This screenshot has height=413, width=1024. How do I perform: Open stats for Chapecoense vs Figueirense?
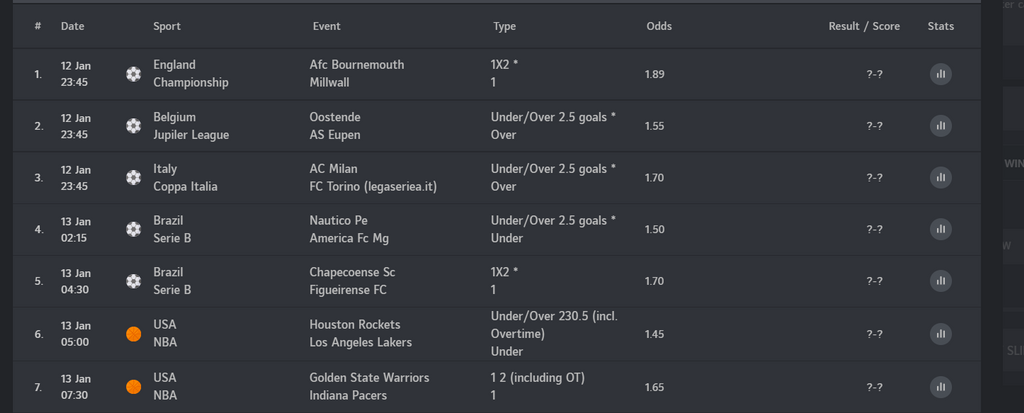coord(940,281)
